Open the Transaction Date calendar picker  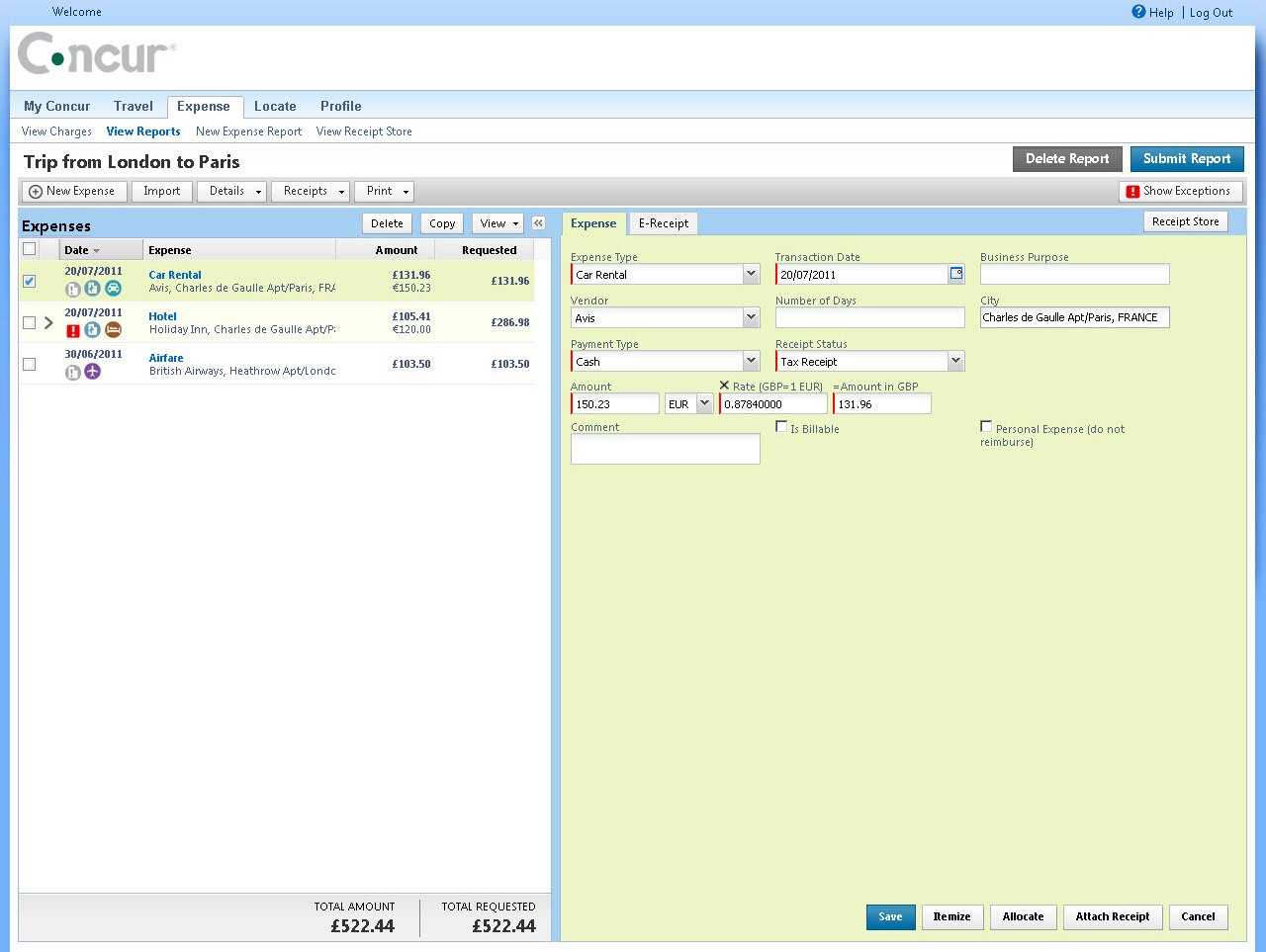(x=956, y=274)
